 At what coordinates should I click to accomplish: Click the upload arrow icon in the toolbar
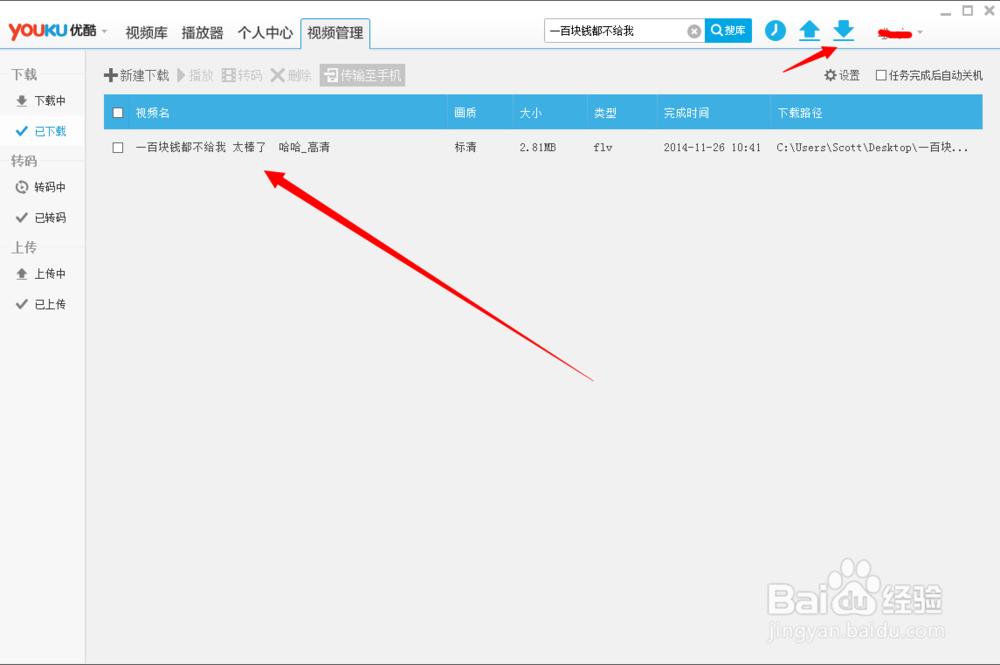809,30
